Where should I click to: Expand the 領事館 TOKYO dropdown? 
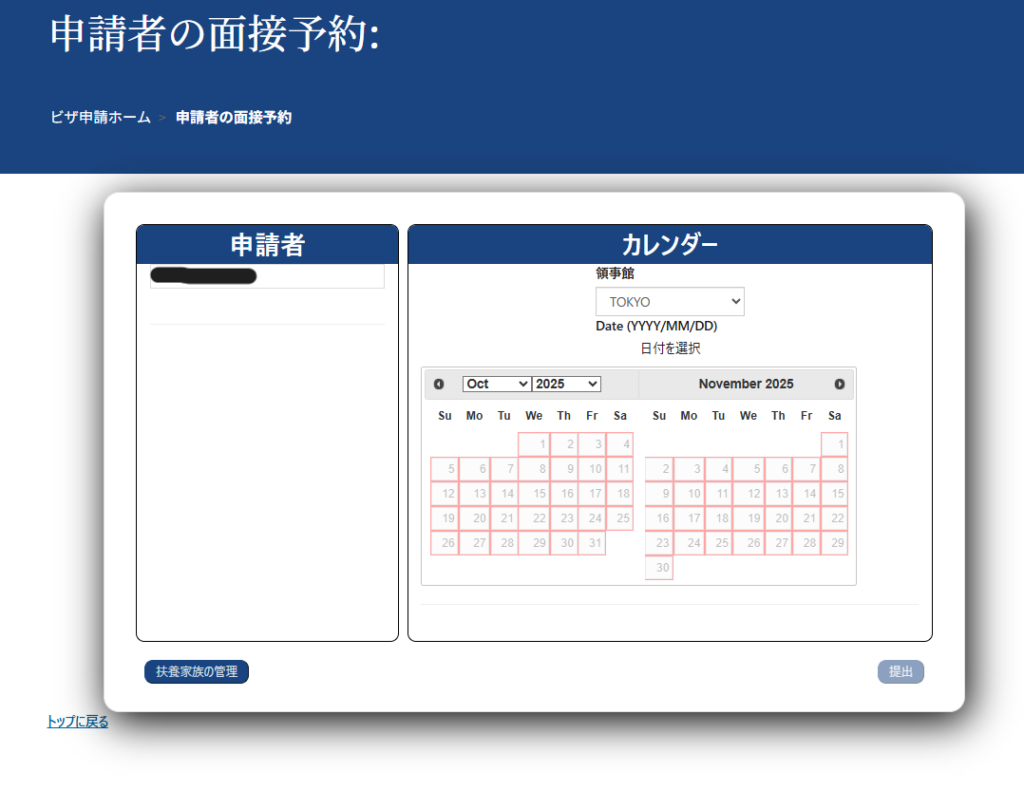click(x=670, y=302)
